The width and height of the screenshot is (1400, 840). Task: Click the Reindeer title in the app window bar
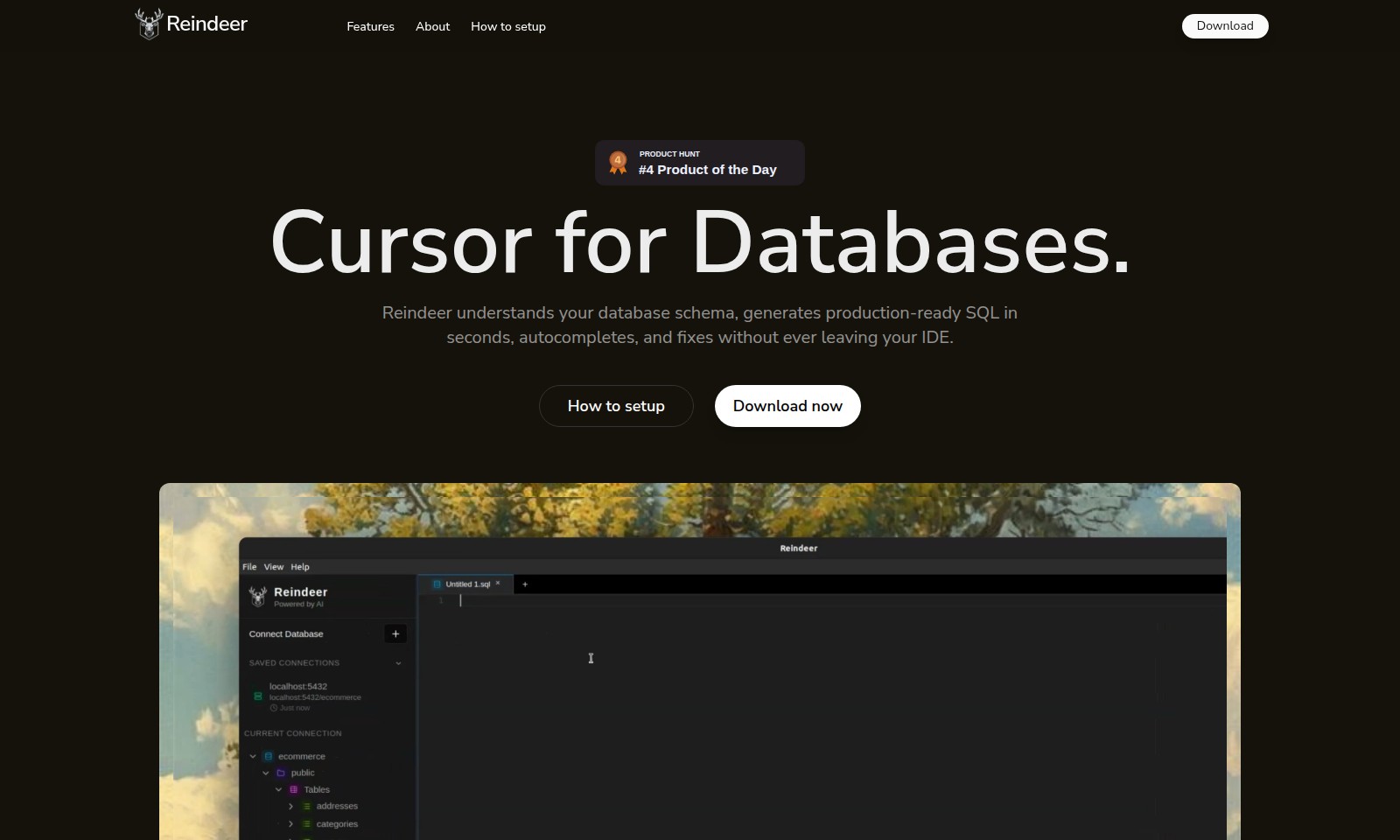click(x=799, y=549)
